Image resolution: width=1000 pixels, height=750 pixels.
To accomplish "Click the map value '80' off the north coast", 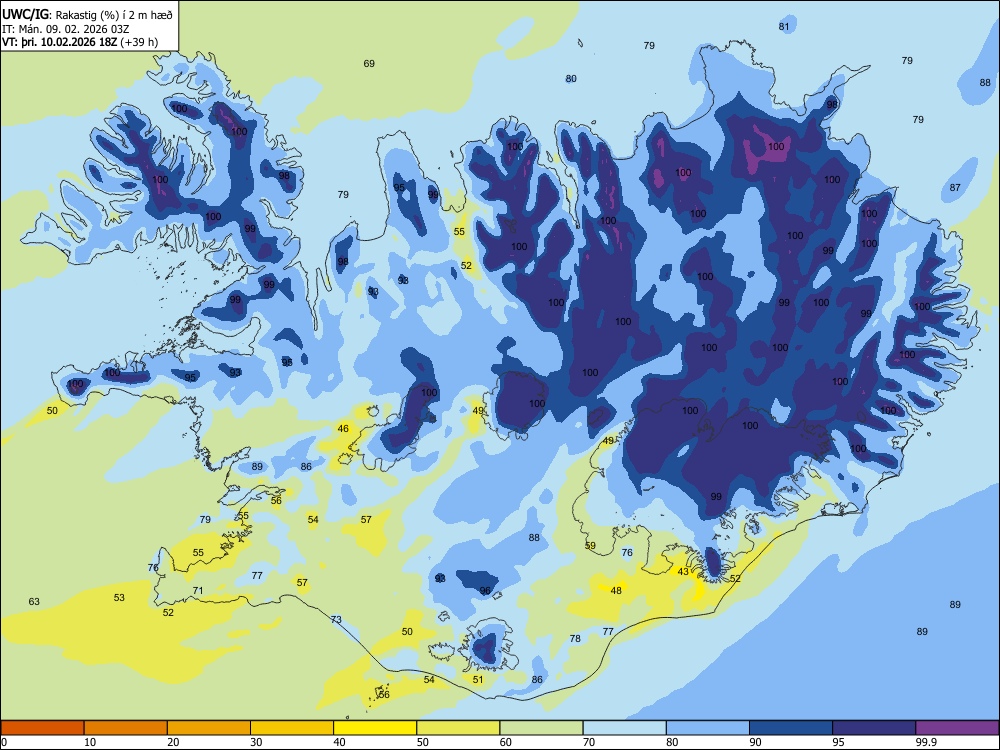I will pos(571,78).
